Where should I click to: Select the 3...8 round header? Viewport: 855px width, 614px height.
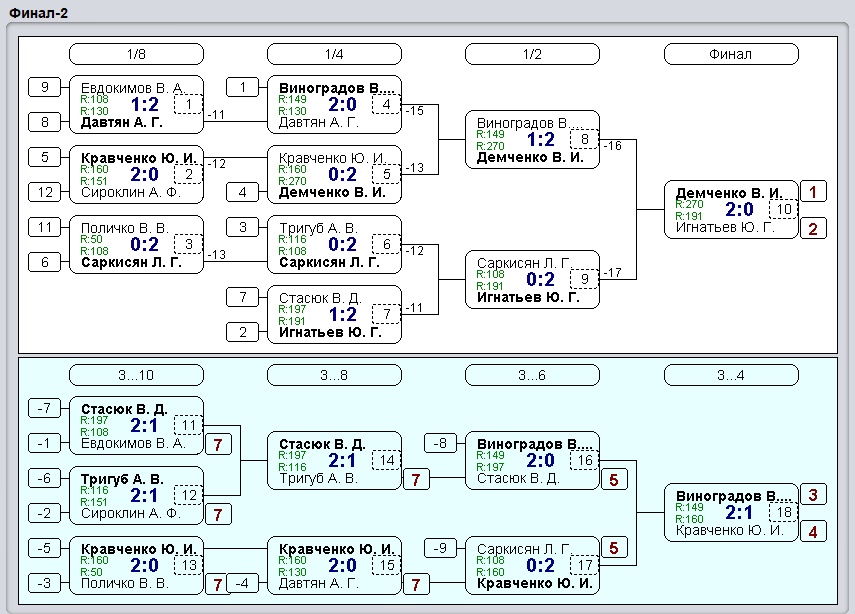click(x=334, y=375)
